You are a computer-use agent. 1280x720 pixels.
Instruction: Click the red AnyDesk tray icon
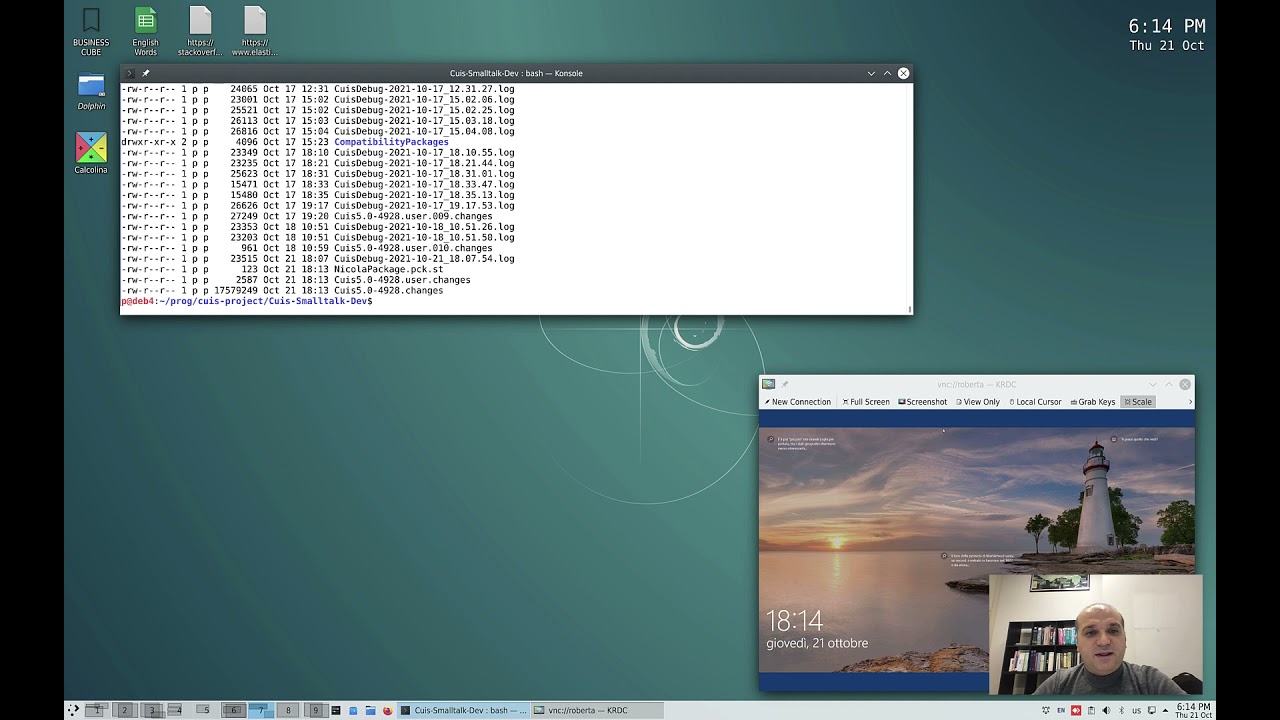click(x=1076, y=710)
